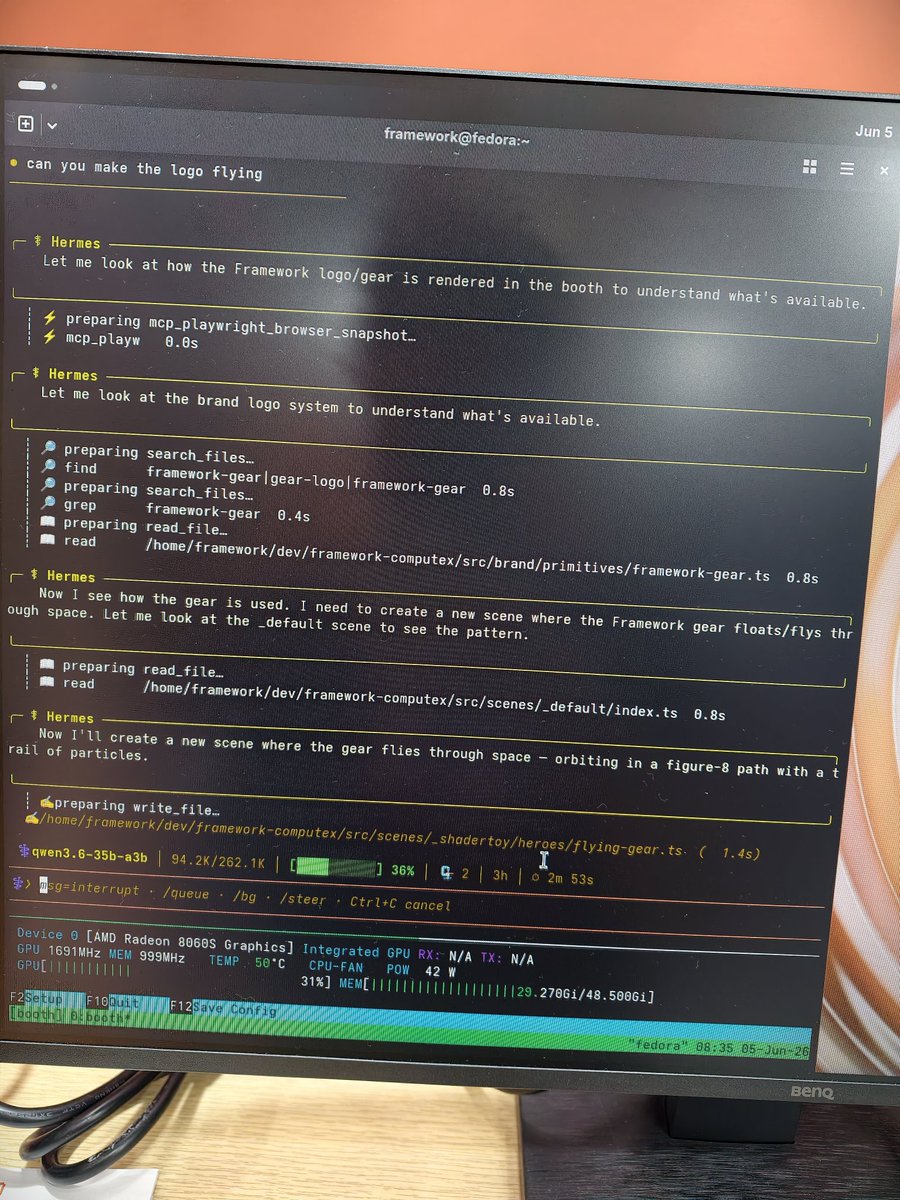Click the /steer command hint
The width and height of the screenshot is (900, 1200).
coord(302,899)
